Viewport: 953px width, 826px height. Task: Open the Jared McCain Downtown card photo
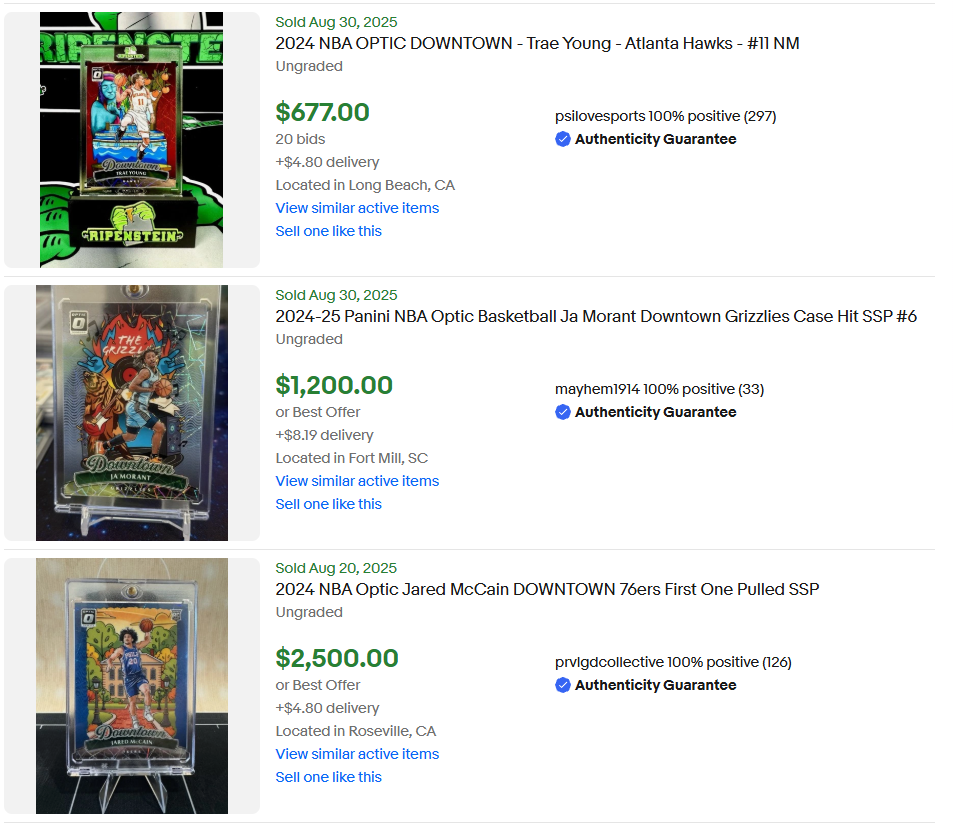pos(132,686)
